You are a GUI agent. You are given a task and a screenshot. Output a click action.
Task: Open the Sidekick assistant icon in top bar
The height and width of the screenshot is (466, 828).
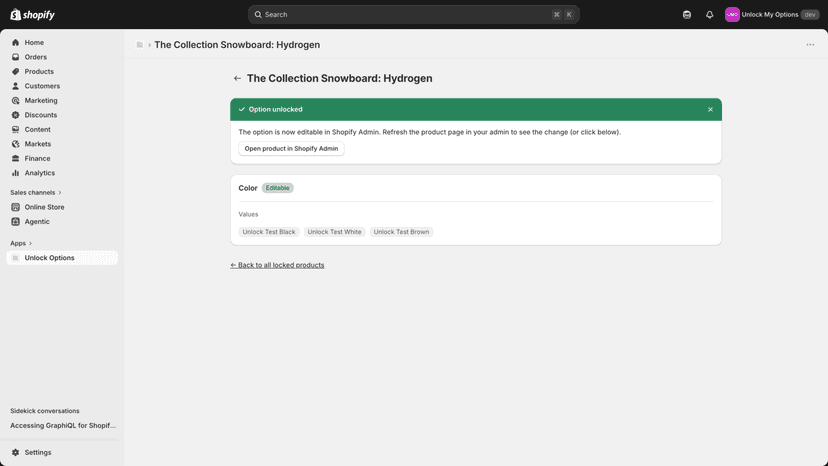[686, 15]
